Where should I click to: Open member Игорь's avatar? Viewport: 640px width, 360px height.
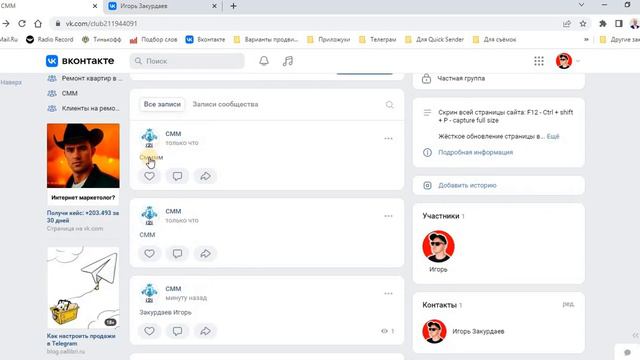pyautogui.click(x=438, y=246)
